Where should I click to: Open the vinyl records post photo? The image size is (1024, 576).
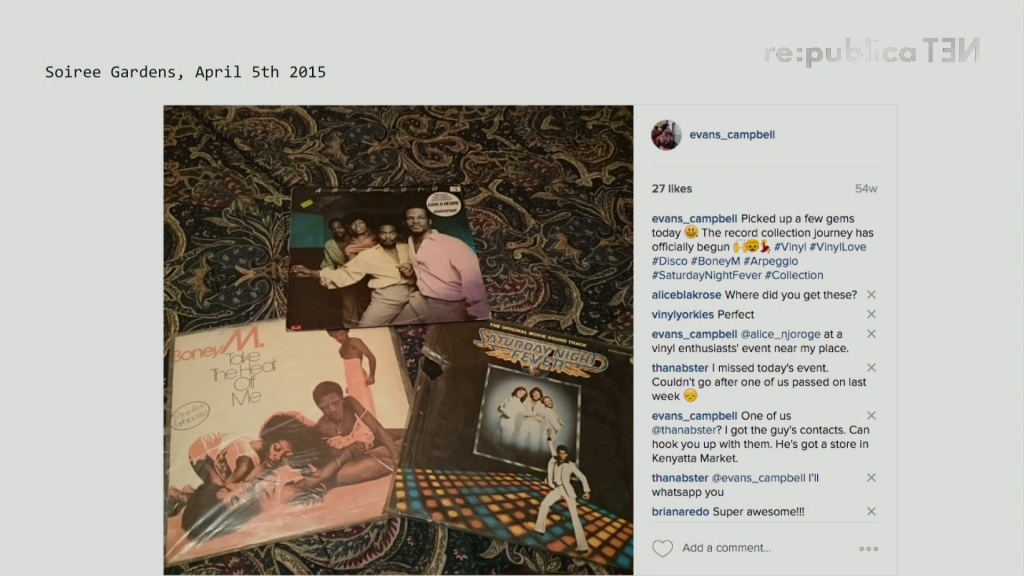click(398, 340)
